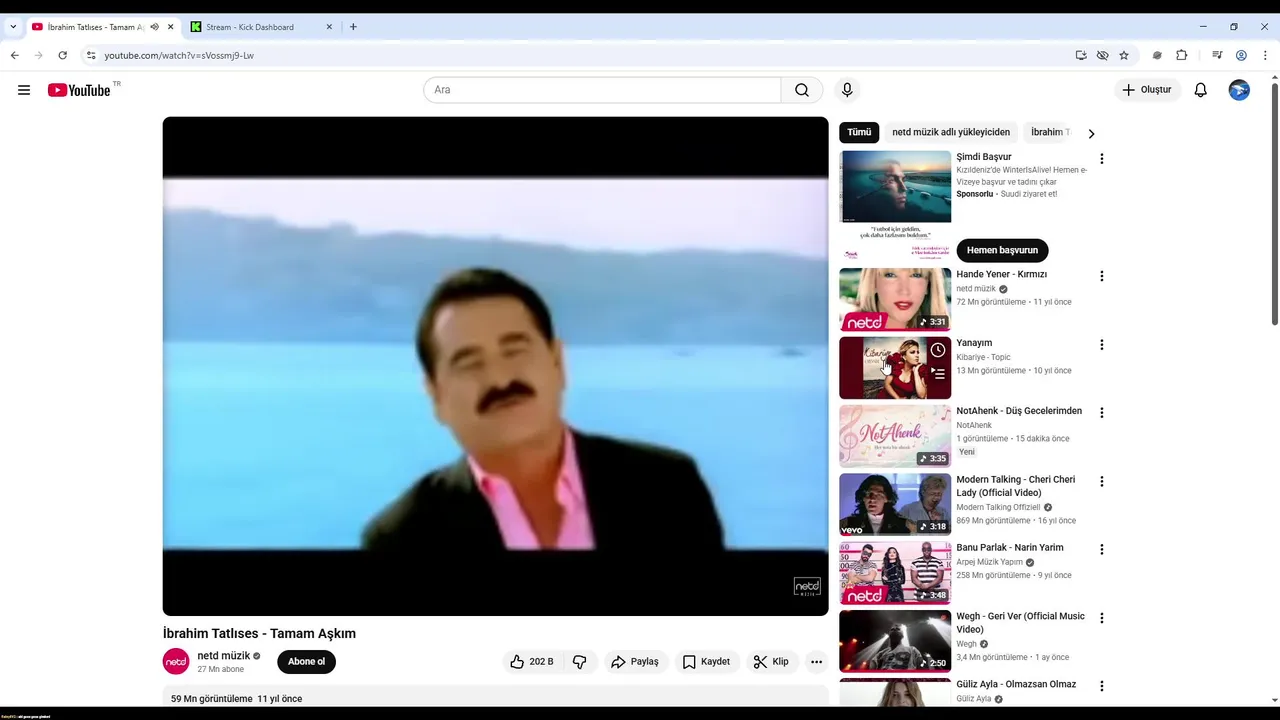Click the address bar URL
This screenshot has width=1280, height=720.
click(179, 56)
